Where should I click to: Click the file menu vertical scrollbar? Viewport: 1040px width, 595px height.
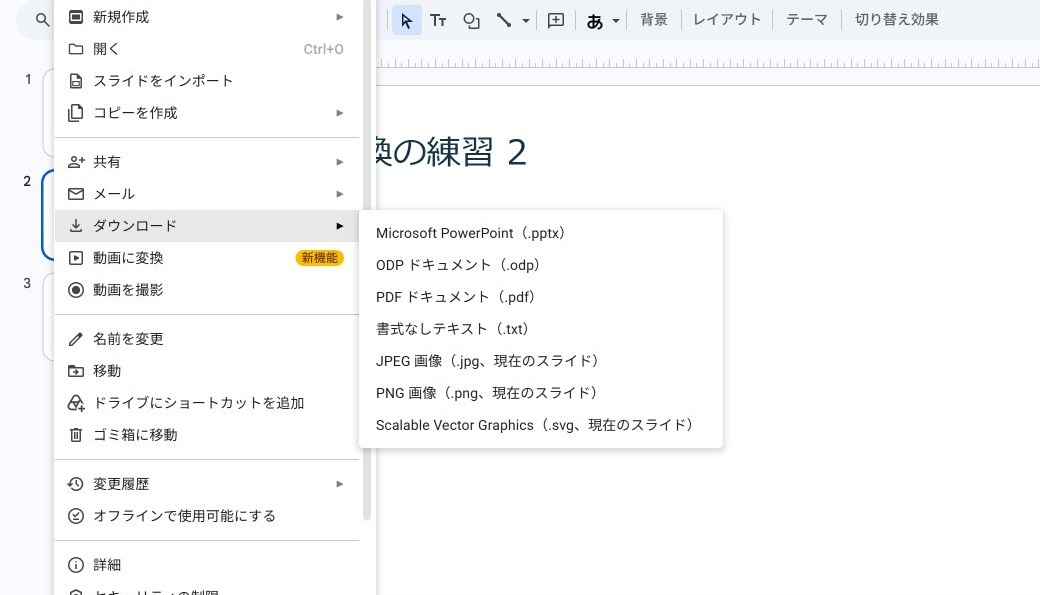pos(367,260)
